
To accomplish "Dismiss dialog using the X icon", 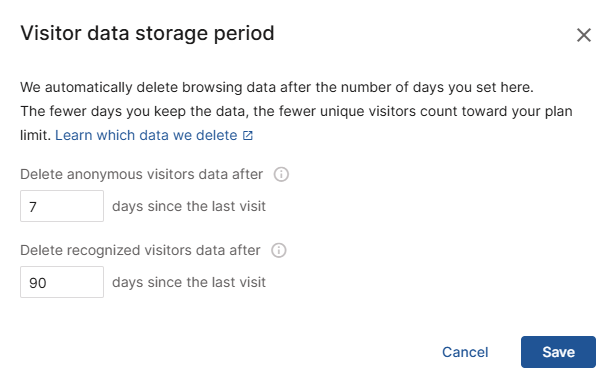I will click(584, 35).
